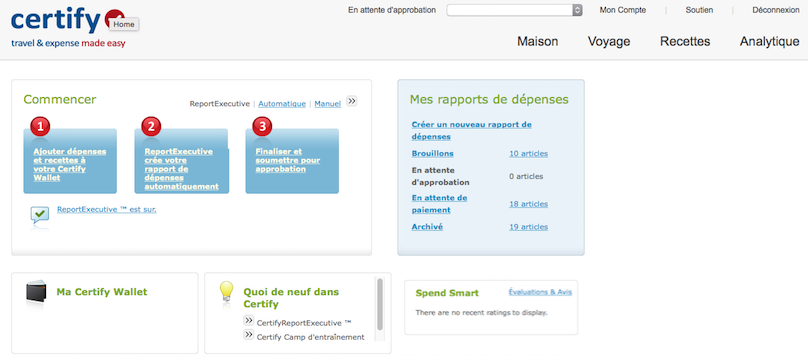Screen dimensions: 808x360
Task: Click the no recent ratings message
Action: click(481, 312)
